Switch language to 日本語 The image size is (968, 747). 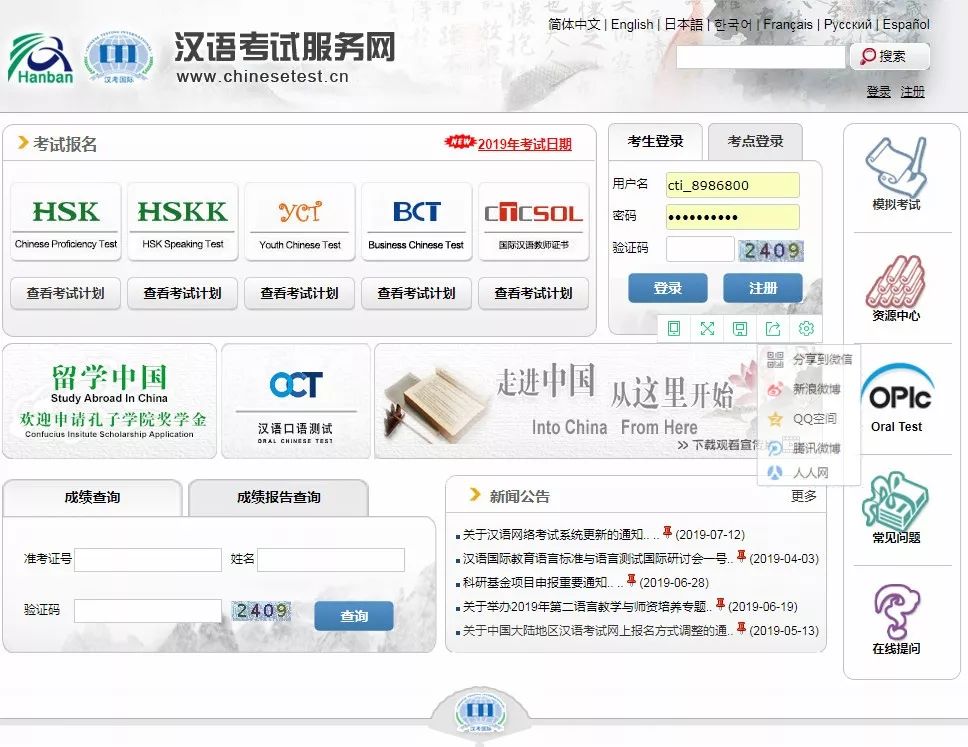click(x=683, y=25)
